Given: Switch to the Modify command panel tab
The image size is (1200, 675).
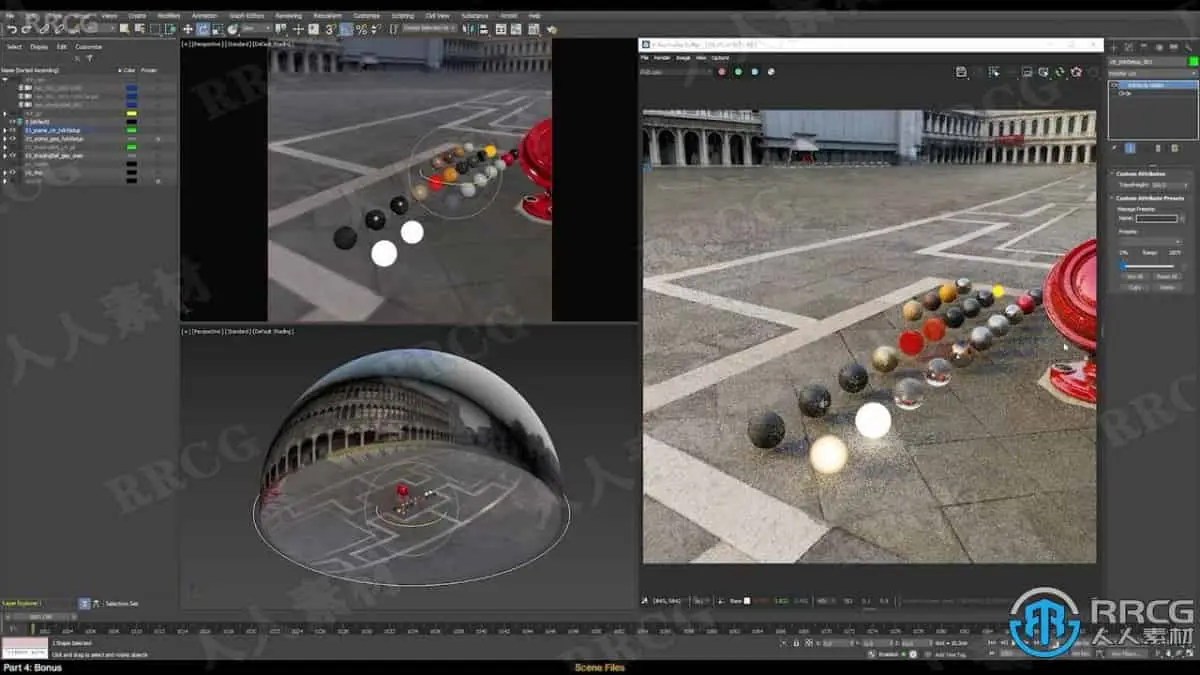Looking at the screenshot, I should 1128,47.
